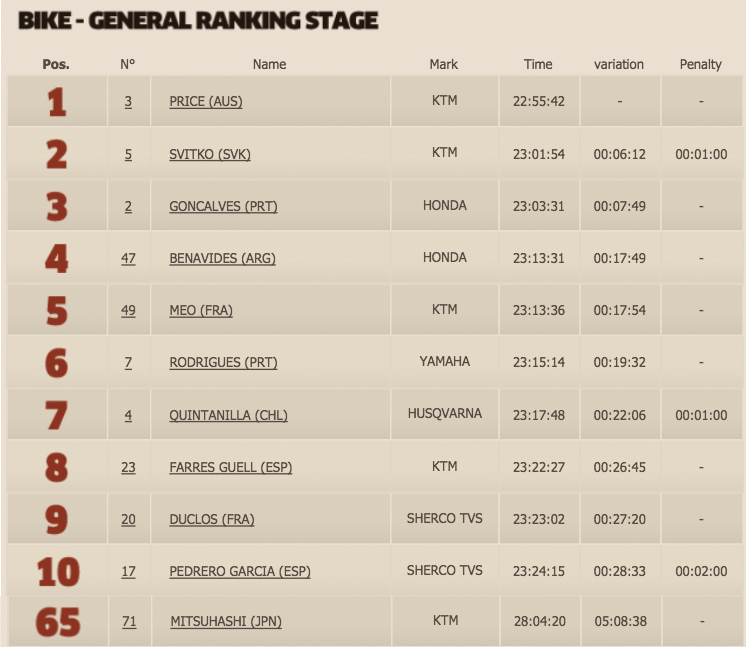Click MEO (FRA) name link
This screenshot has height=647, width=746.
click(201, 310)
